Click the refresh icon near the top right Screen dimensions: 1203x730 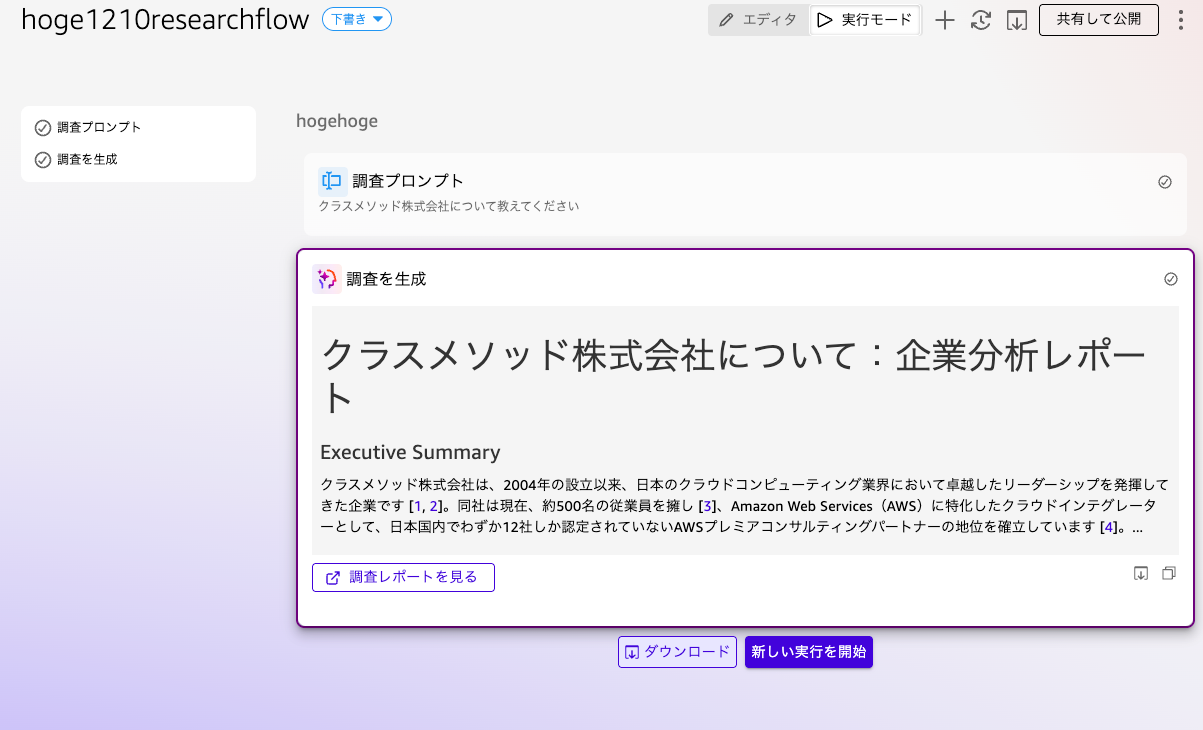coord(981,19)
